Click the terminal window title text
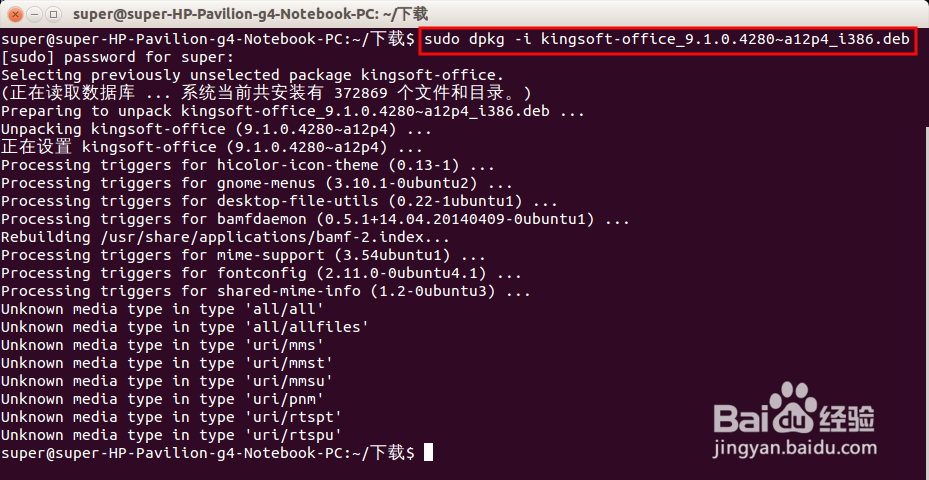This screenshot has height=480, width=929. tap(250, 13)
